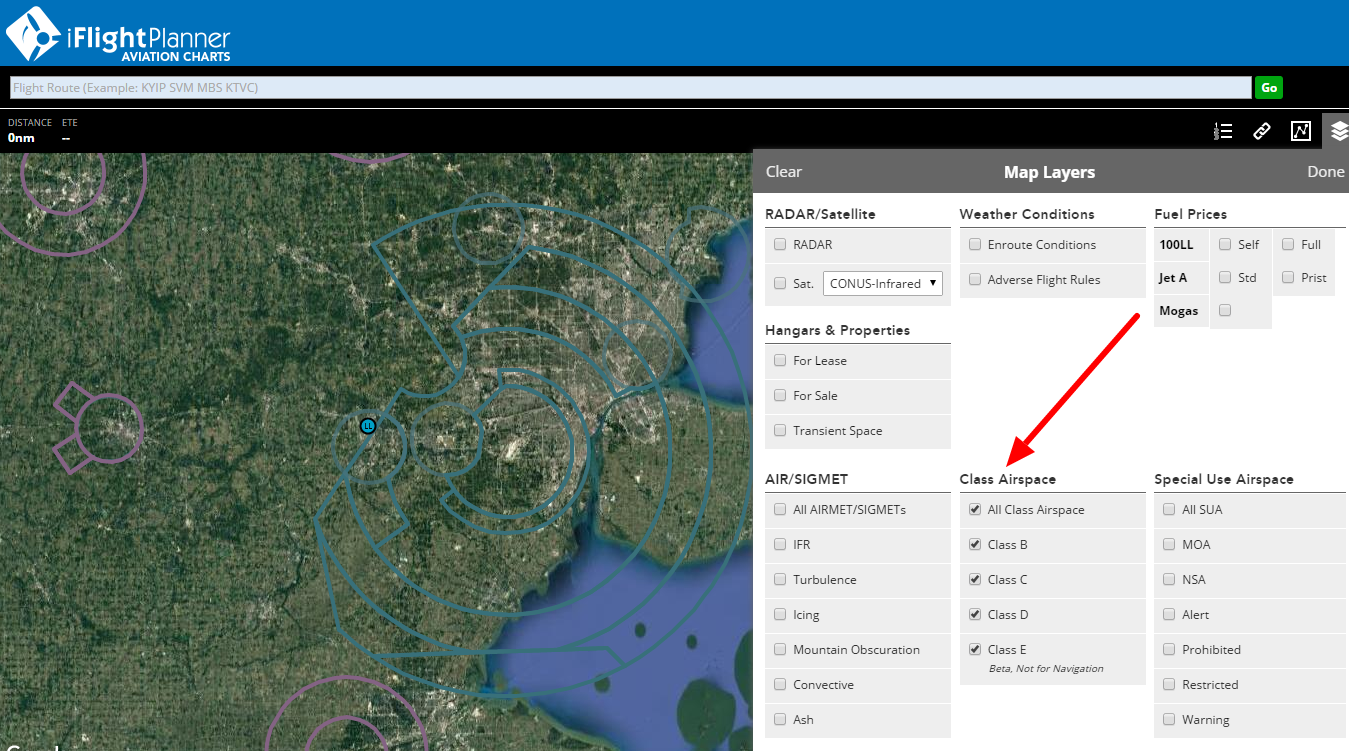Screen dimensions: 1349x751
Task: Check the 100LL Self fuel price box
Action: (1225, 245)
